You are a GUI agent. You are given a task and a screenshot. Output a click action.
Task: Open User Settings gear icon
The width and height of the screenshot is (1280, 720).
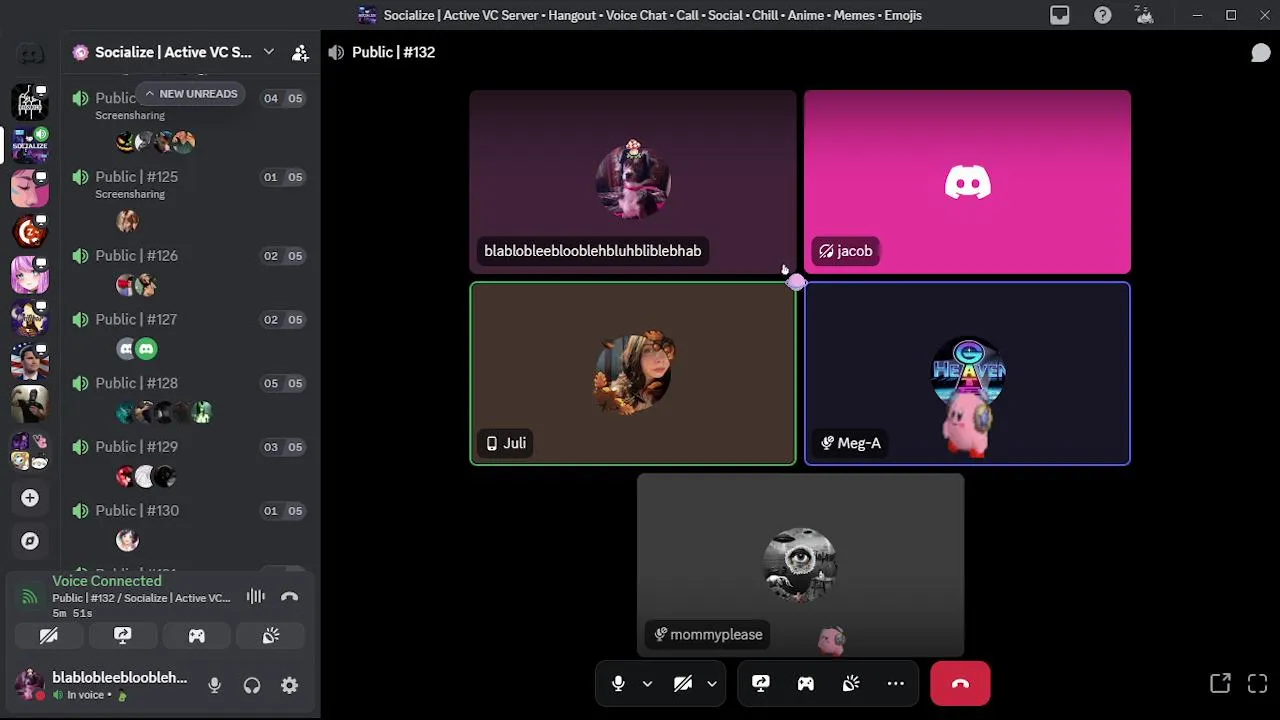click(x=289, y=685)
